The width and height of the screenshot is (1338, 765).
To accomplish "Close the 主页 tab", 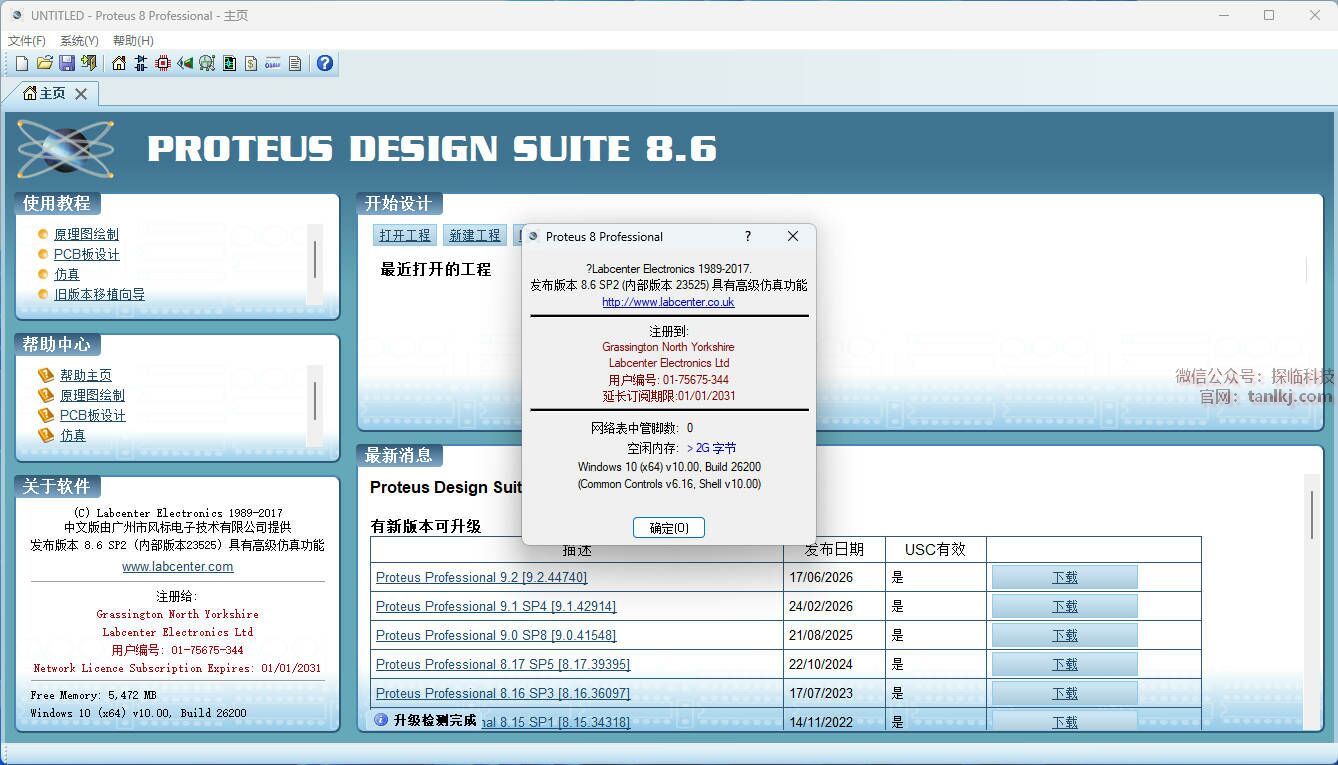I will pos(81,94).
